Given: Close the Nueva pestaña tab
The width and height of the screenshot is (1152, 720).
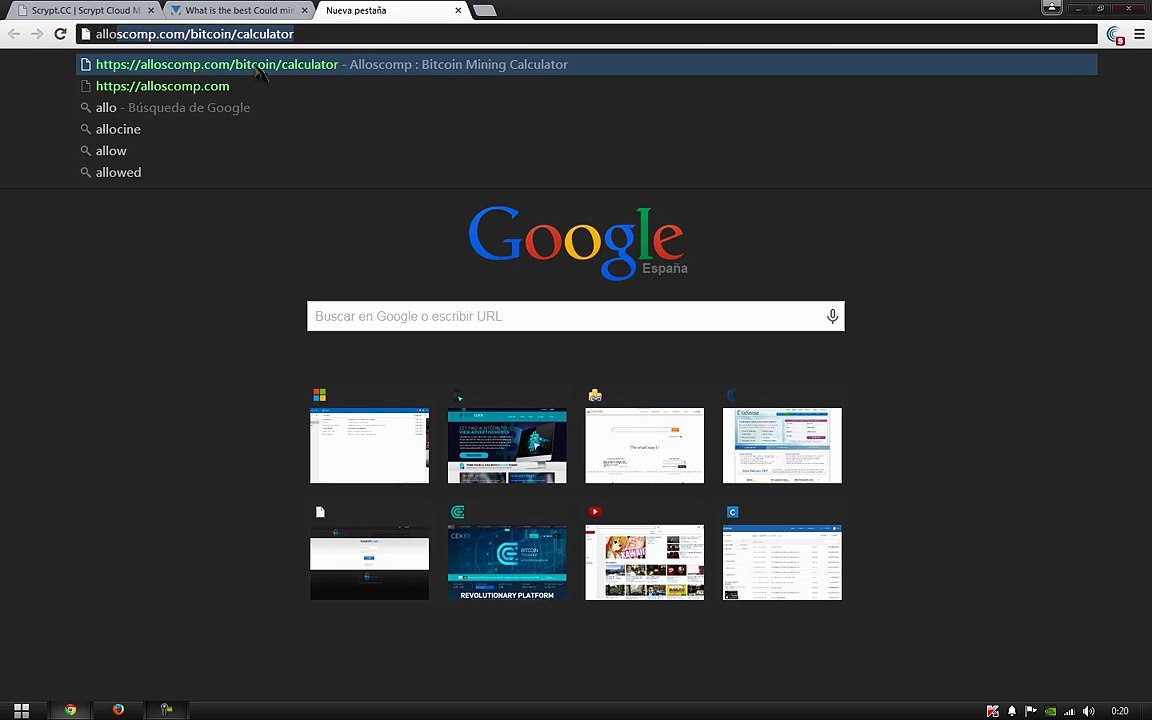Looking at the screenshot, I should [x=458, y=10].
